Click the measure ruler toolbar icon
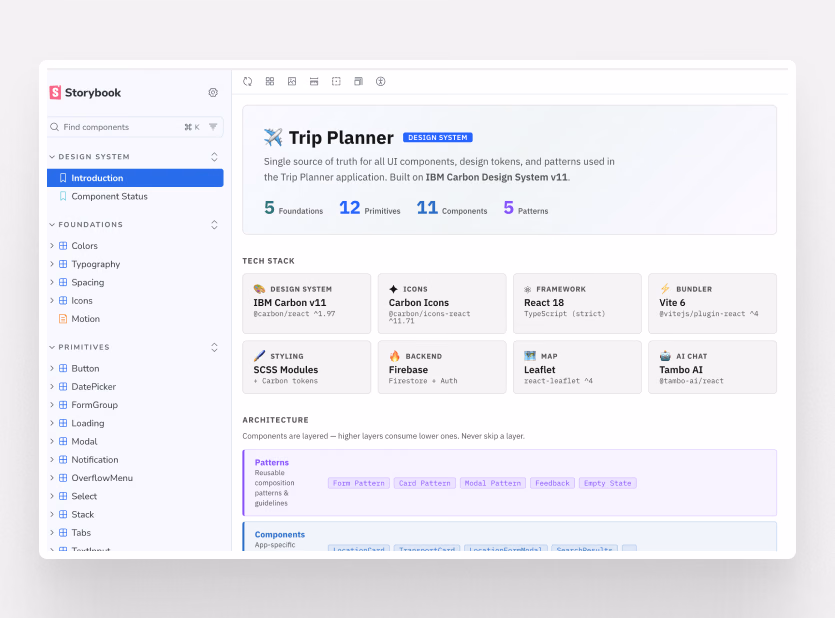835x618 pixels. (314, 81)
